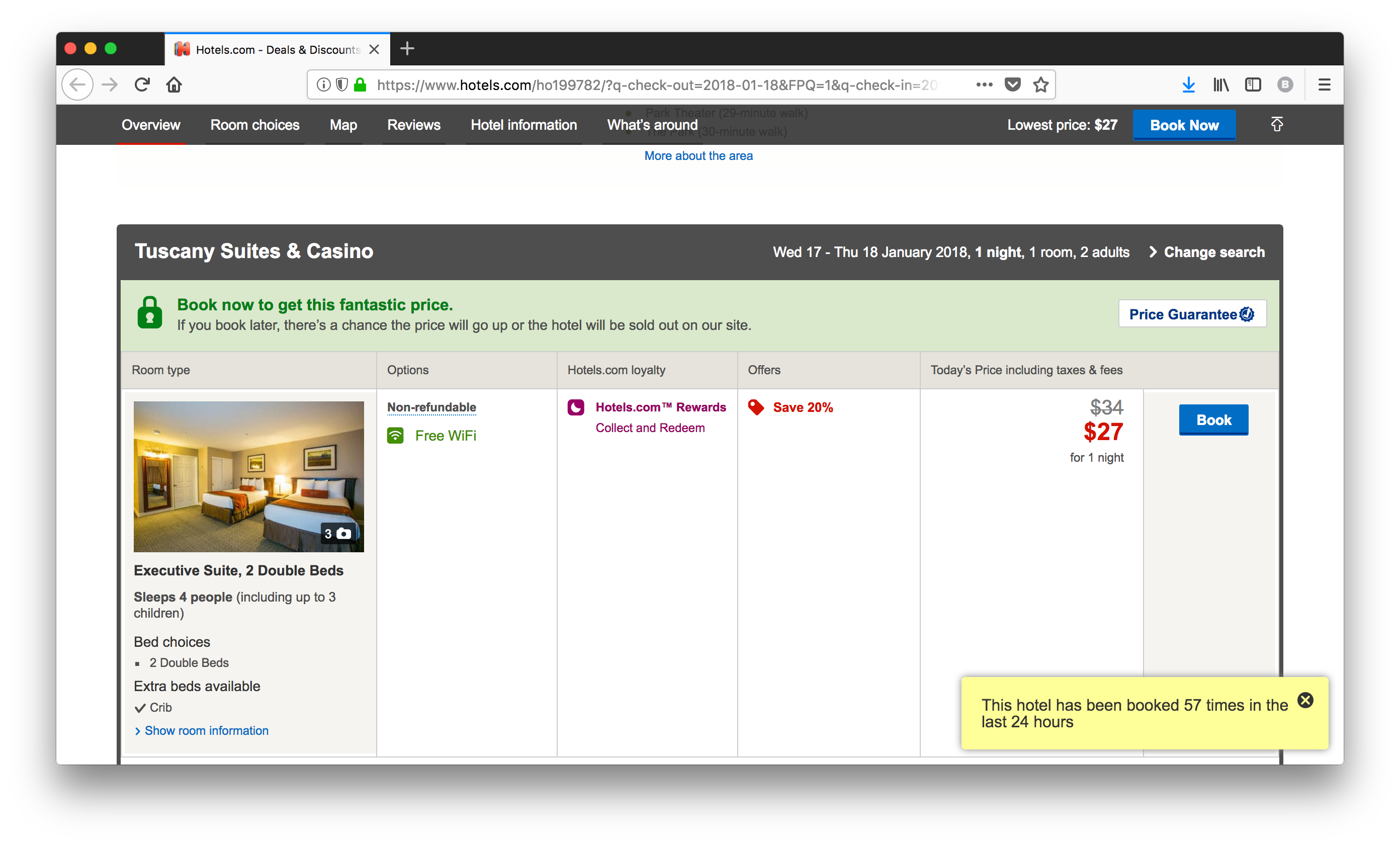Image resolution: width=1400 pixels, height=845 pixels.
Task: Click the green Free WiFi icon
Action: tap(395, 435)
